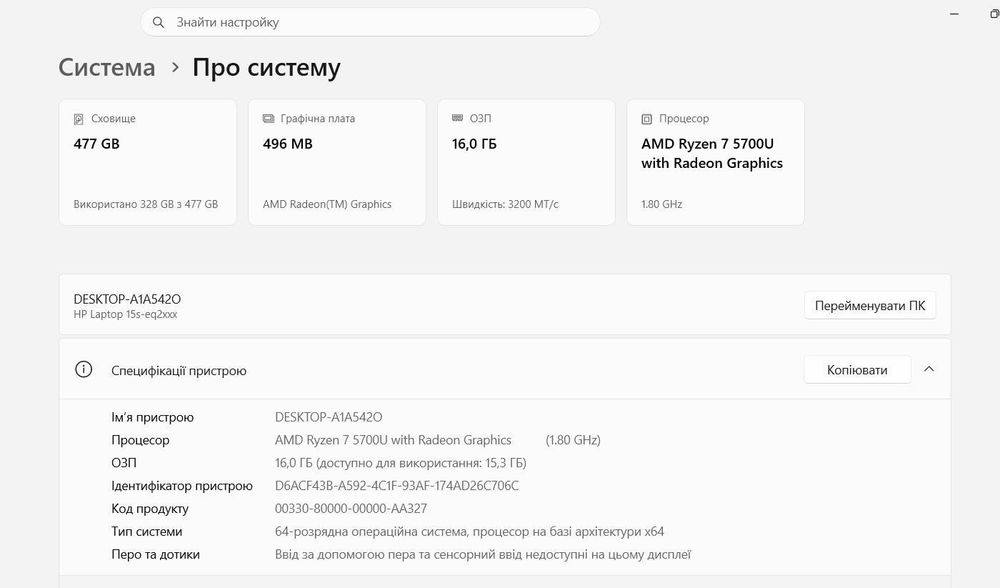
Task: Click 'Ім'я пристрою' row label
Action: tap(152, 417)
